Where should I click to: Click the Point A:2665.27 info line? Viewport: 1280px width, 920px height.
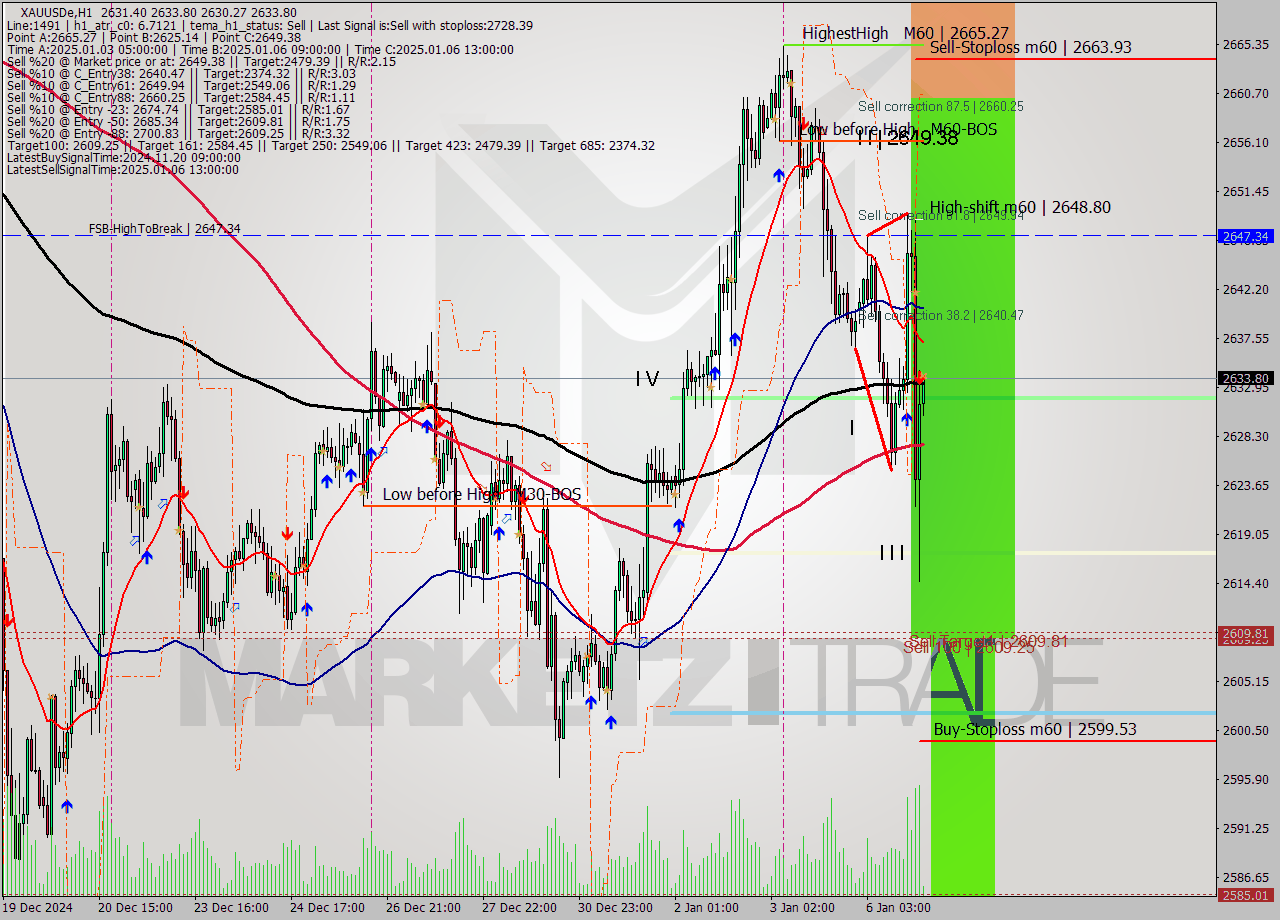(x=155, y=37)
